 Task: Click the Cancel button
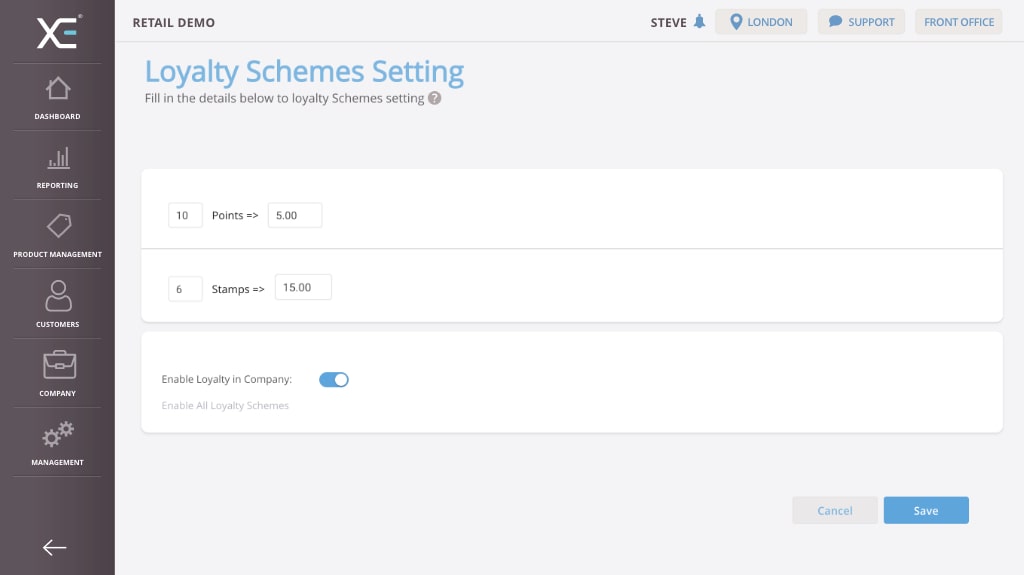[x=835, y=510]
